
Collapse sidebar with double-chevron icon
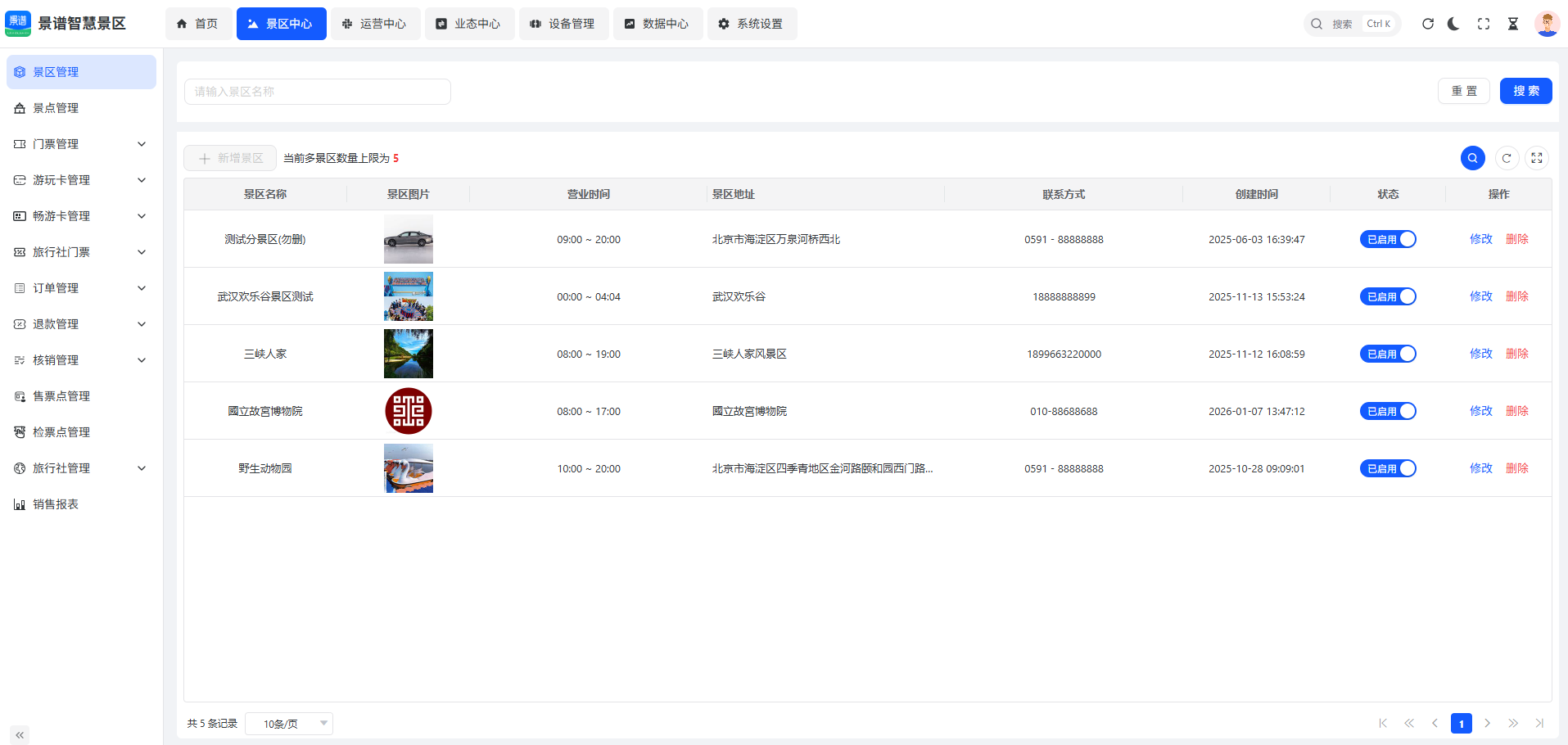coord(20,735)
